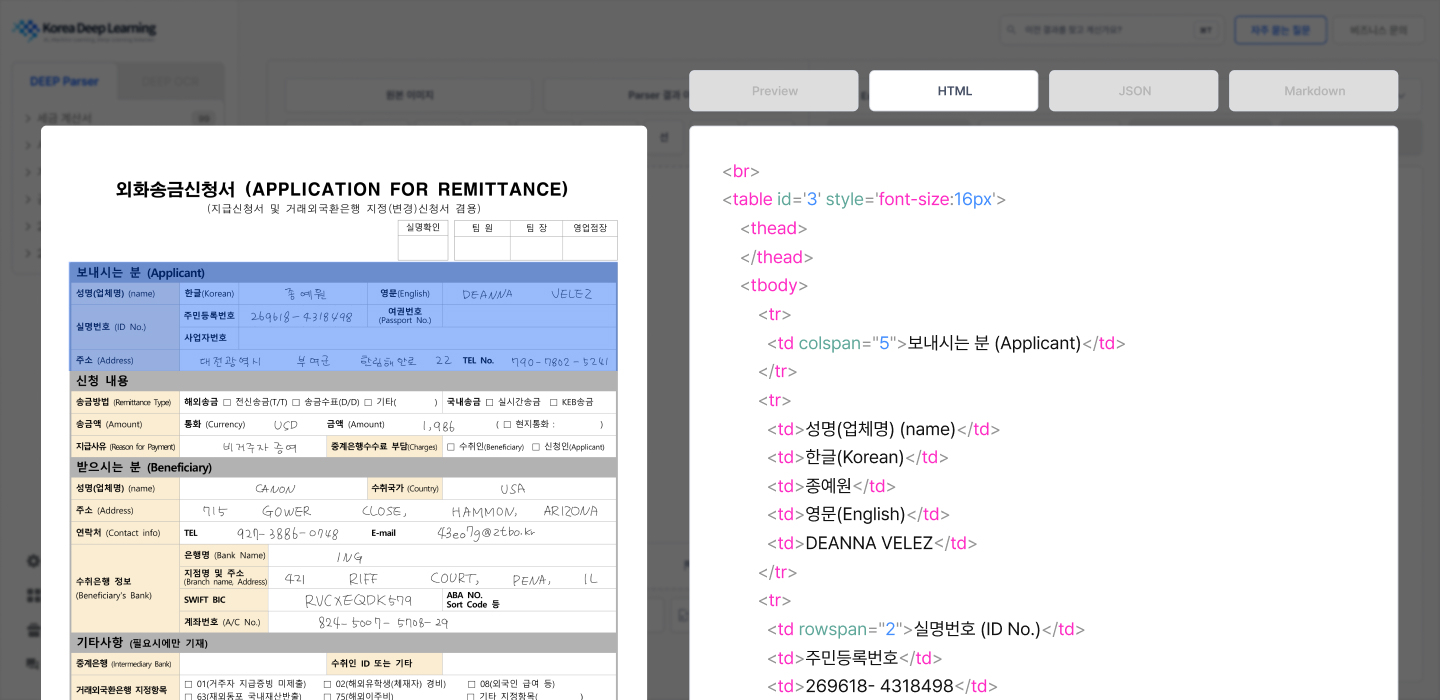1440x700 pixels.
Task: Open the JSON tab
Action: point(1134,91)
